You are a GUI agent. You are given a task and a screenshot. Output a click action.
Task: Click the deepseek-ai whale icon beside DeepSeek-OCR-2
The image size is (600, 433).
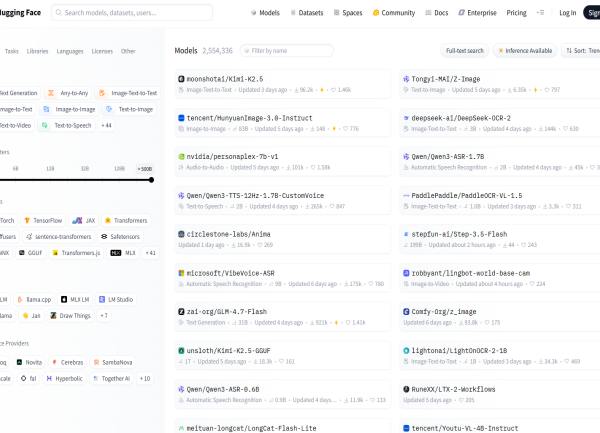click(x=406, y=118)
